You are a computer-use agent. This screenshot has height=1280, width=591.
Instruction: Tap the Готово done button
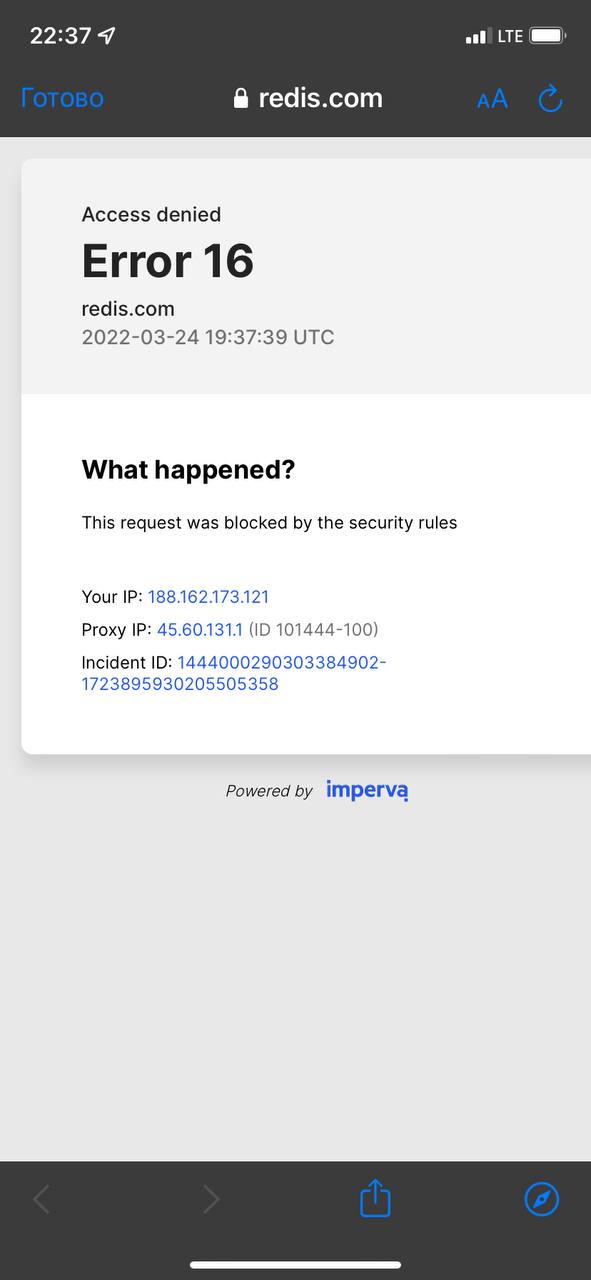[x=62, y=98]
